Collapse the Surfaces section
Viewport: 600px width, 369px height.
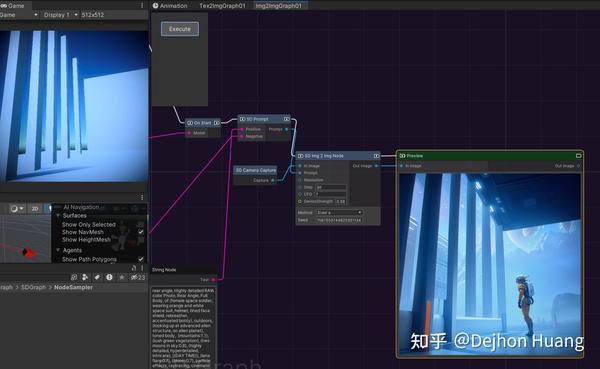[58, 216]
